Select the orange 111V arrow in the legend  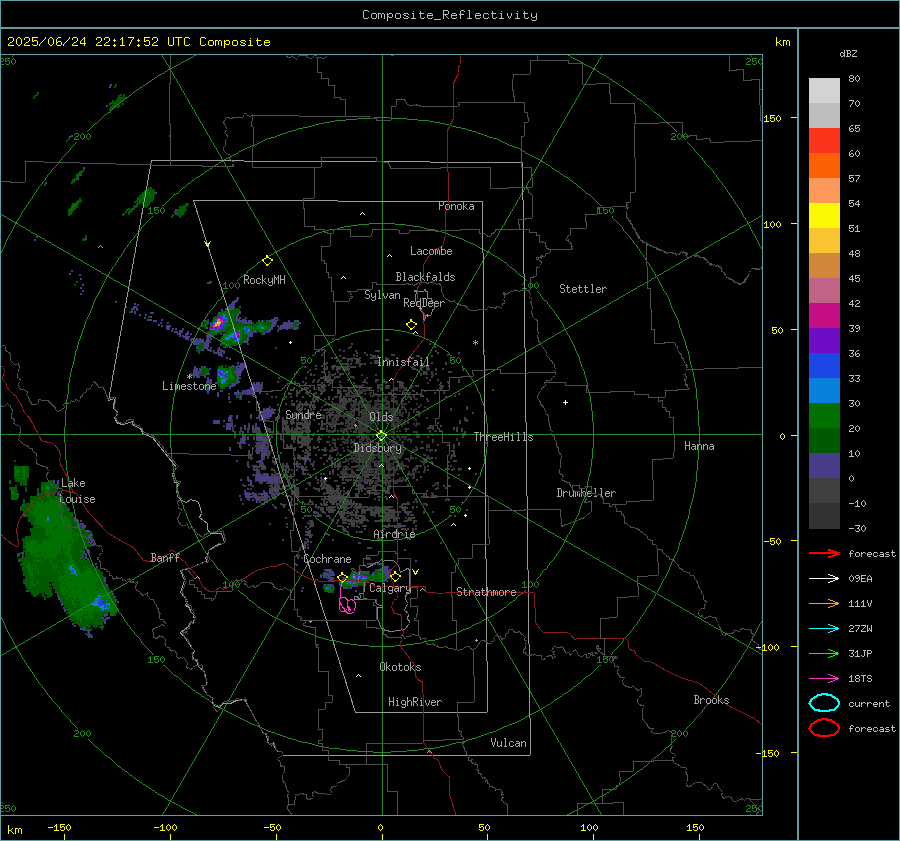tap(824, 603)
